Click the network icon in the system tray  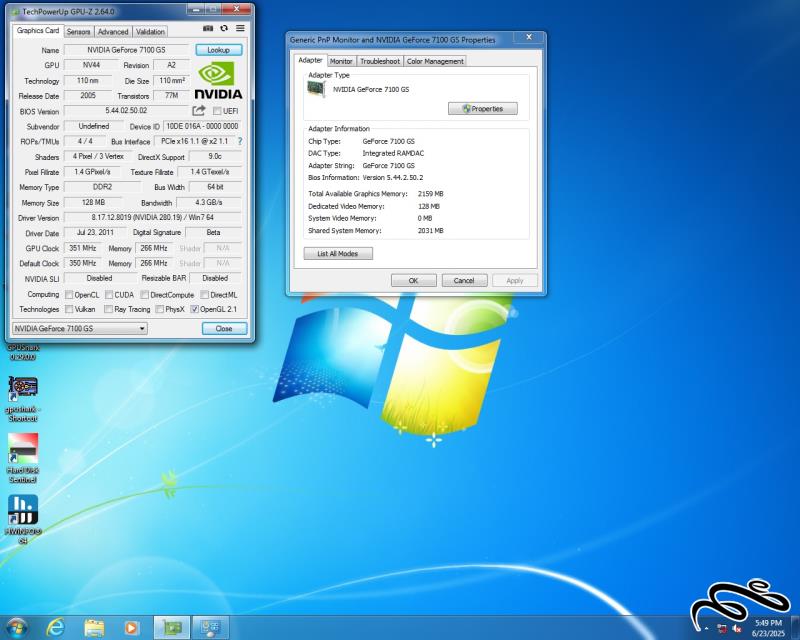point(721,629)
